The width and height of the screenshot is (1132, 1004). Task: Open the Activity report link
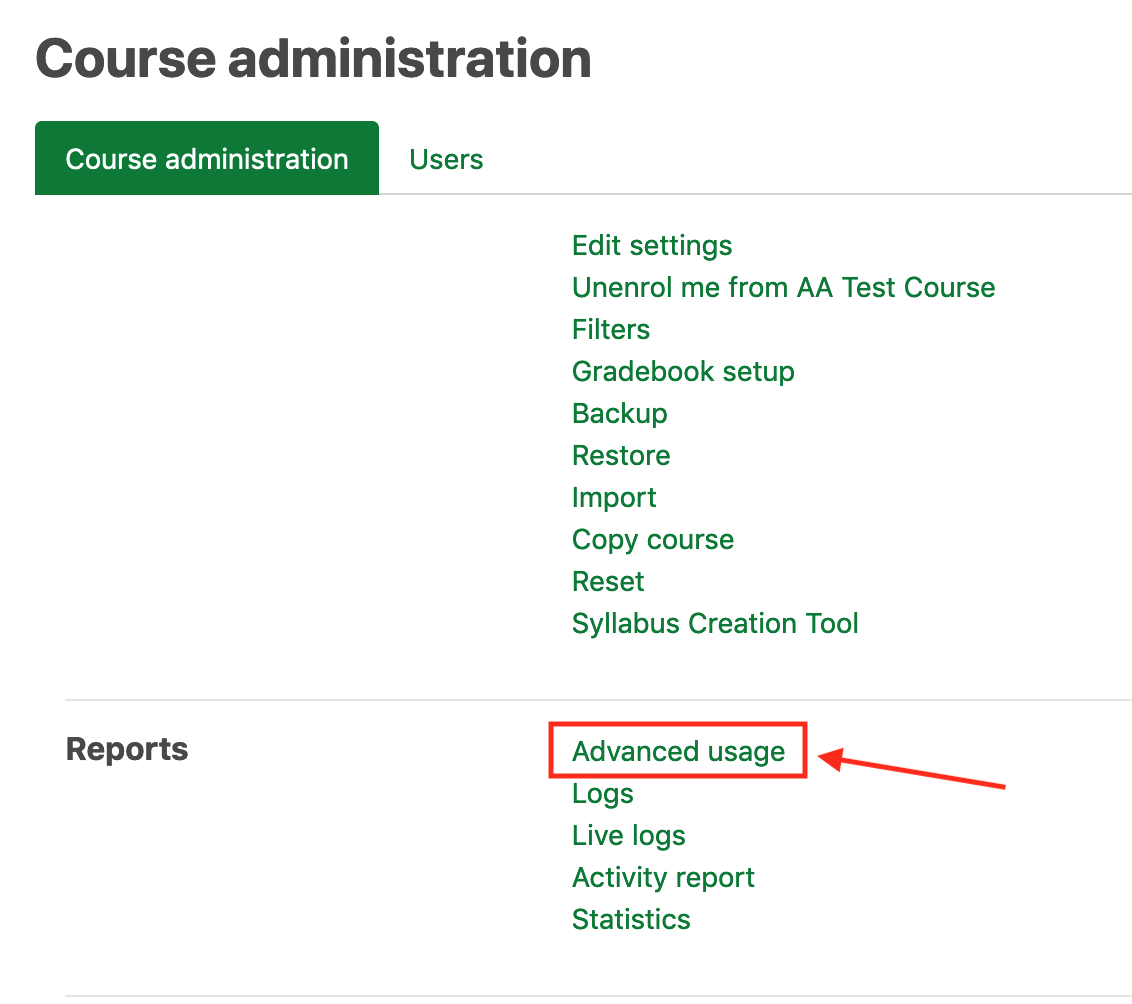coord(663,878)
